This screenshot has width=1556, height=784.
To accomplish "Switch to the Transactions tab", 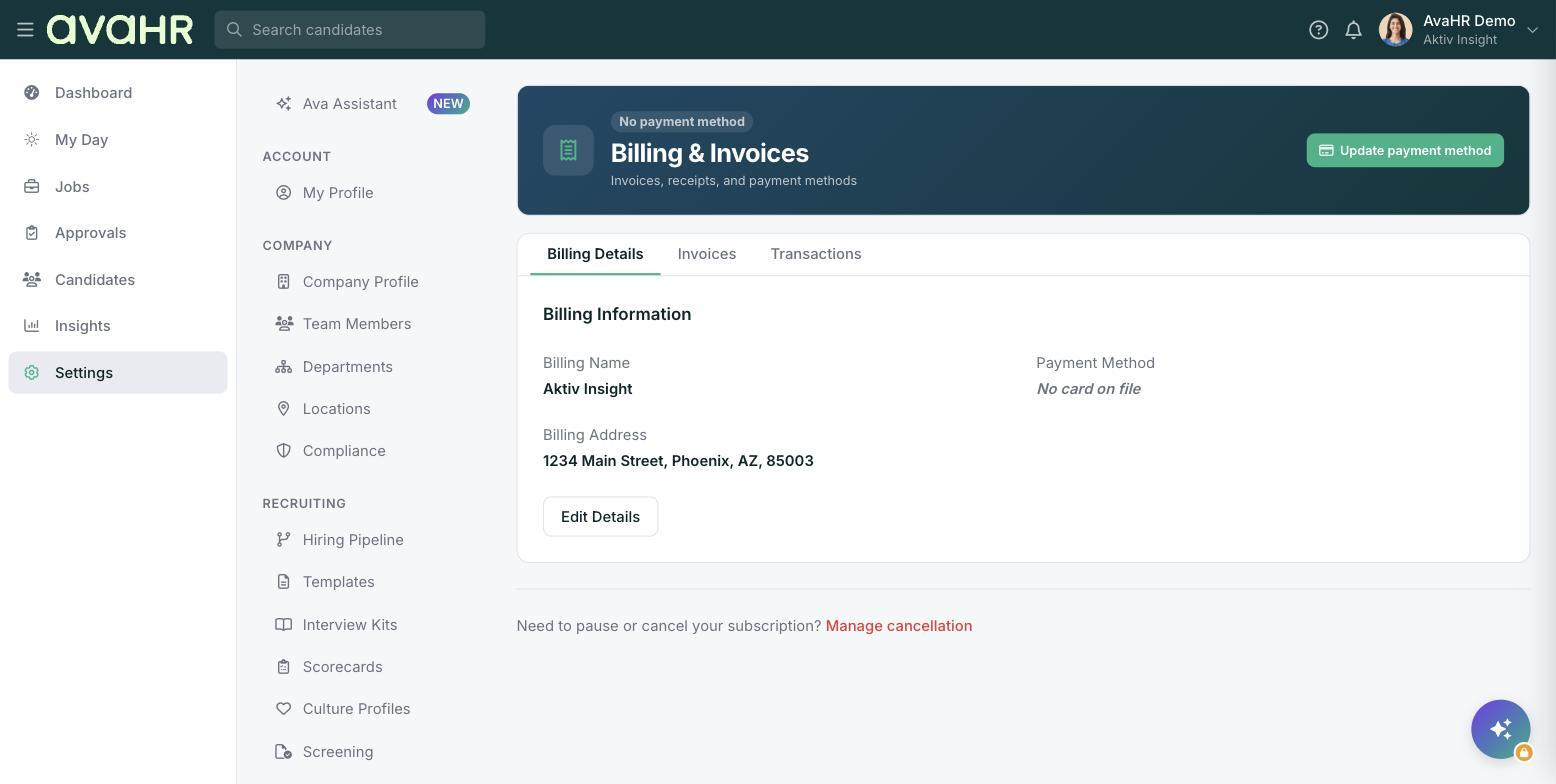I will [816, 254].
